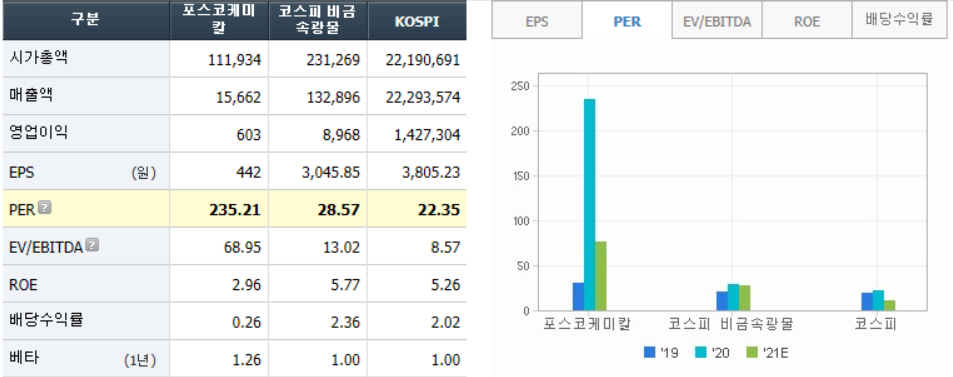Click the value 603

249,135
